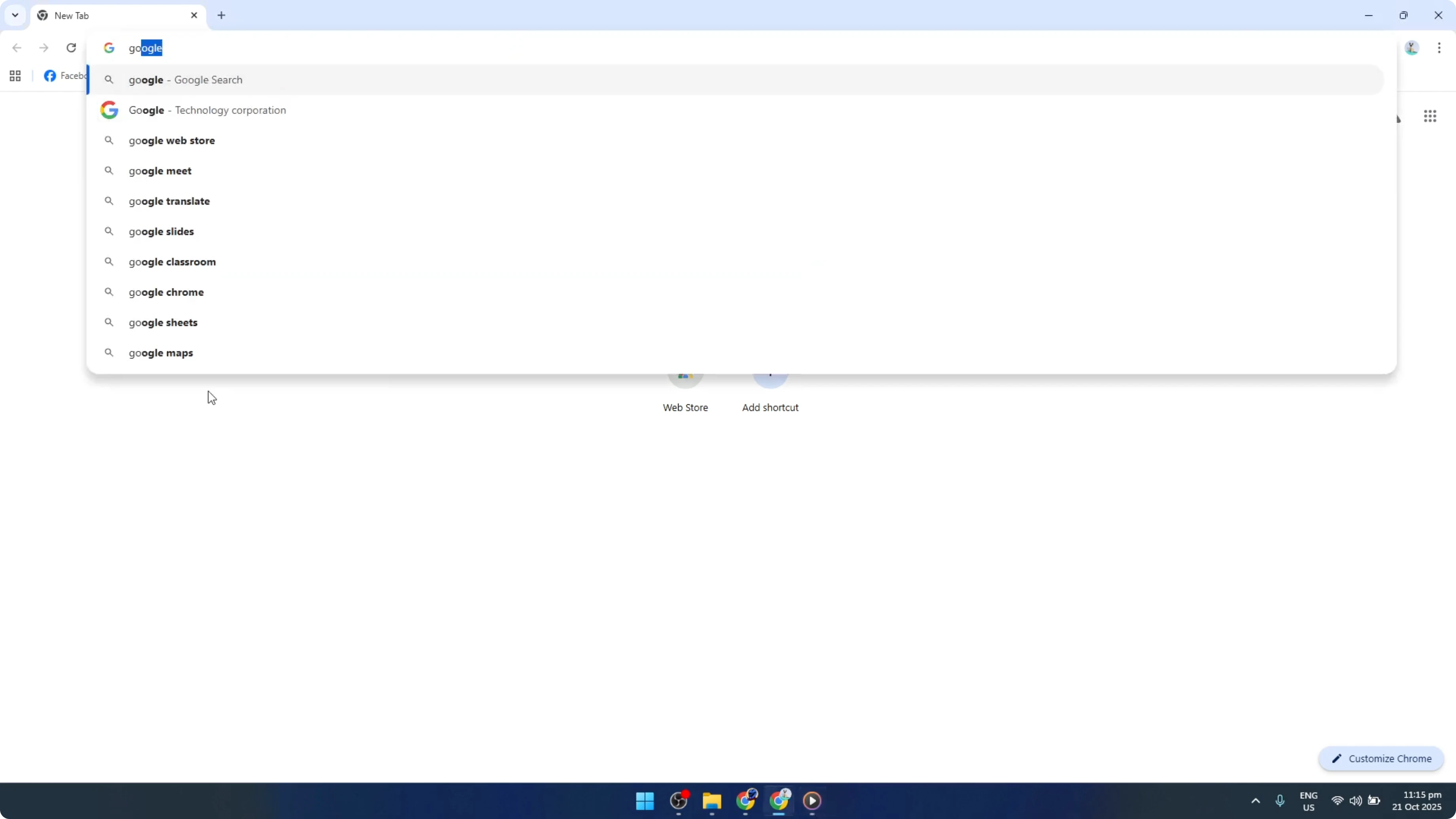This screenshot has width=1456, height=819.
Task: Click the Customize Chrome button
Action: pyautogui.click(x=1381, y=758)
